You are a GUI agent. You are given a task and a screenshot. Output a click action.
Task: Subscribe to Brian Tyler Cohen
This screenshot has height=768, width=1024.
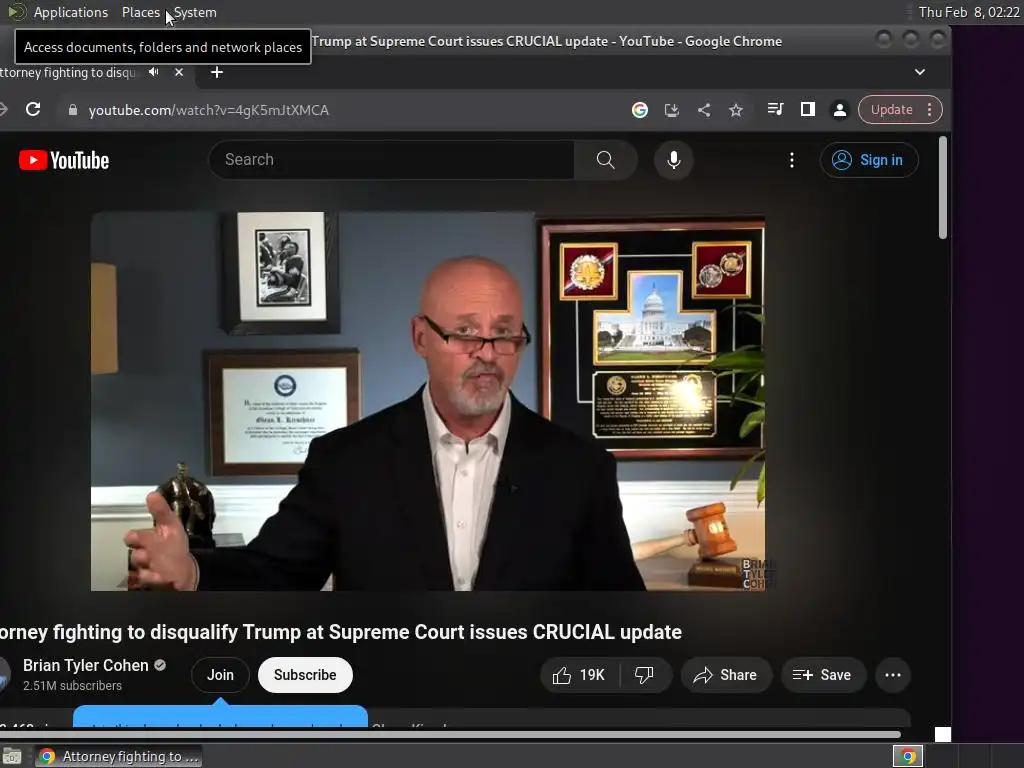305,675
